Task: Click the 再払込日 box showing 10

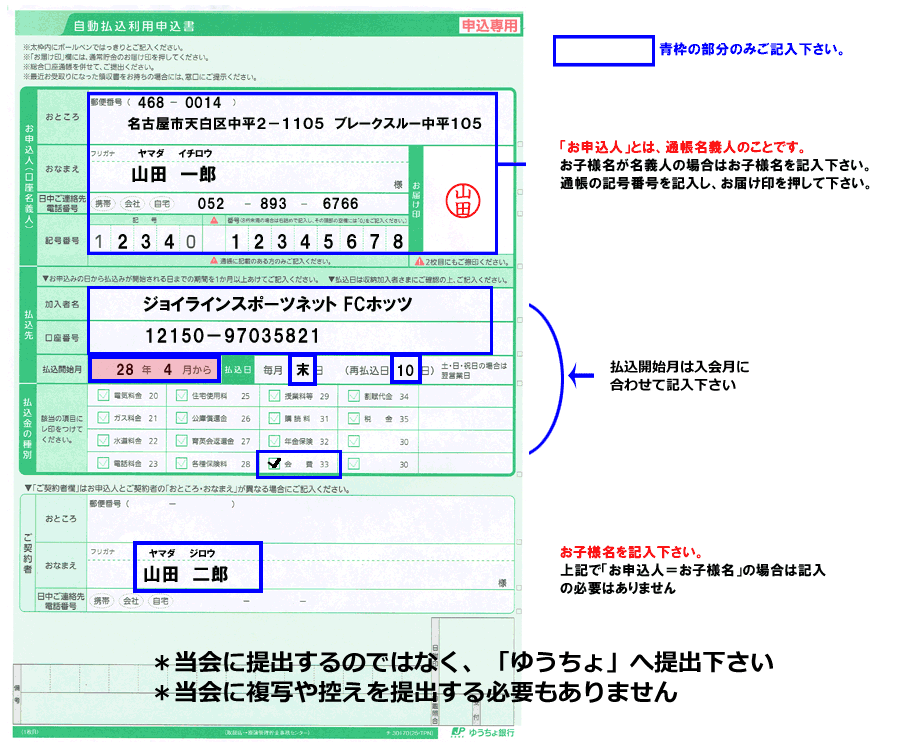Action: [406, 370]
